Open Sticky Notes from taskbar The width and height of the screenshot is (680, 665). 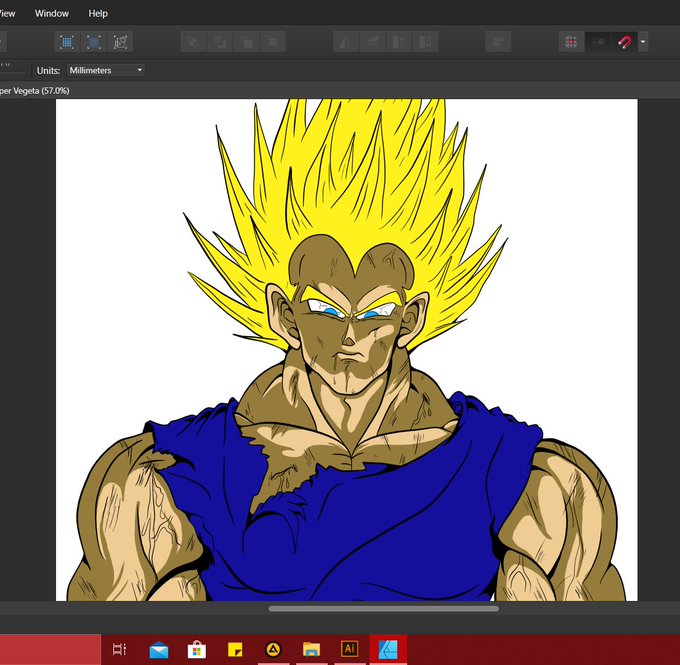click(235, 650)
